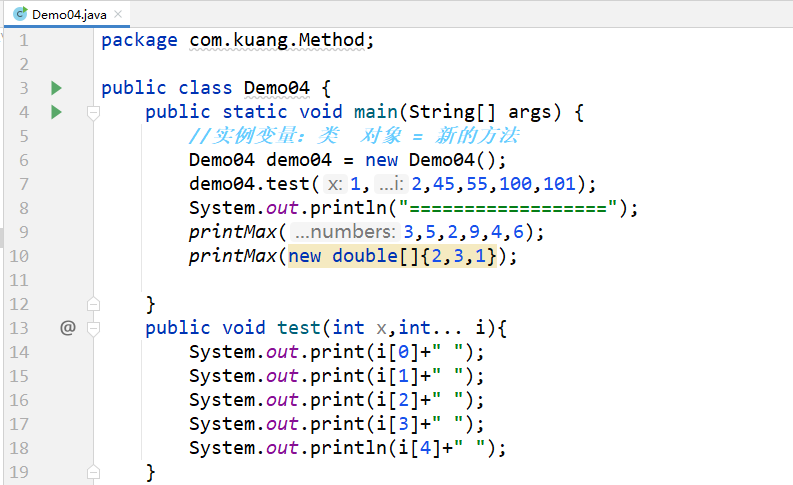The image size is (793, 485).
Task: Click the x: parameter hint on line 7
Action: [x=335, y=184]
